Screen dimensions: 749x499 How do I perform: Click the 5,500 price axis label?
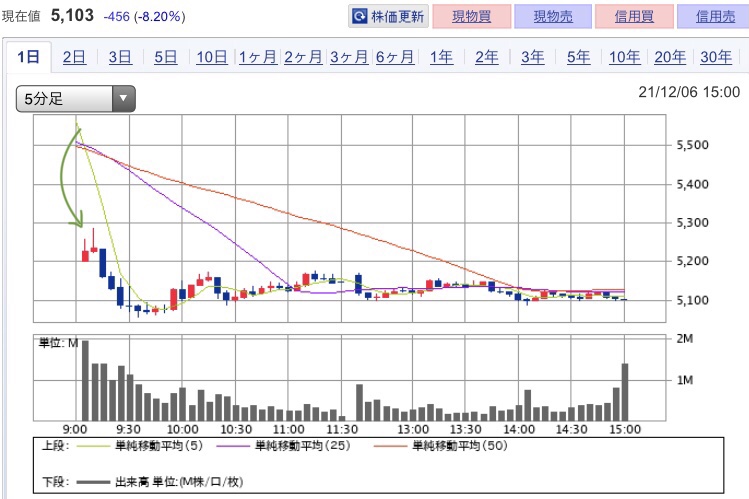[692, 145]
